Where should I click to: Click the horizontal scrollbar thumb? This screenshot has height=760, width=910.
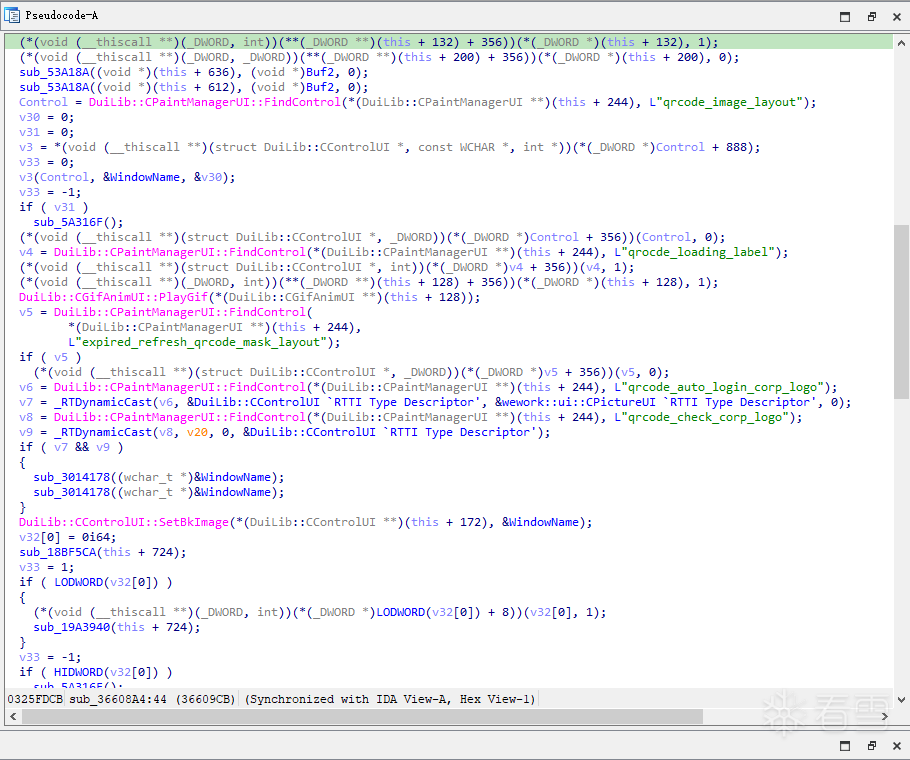coord(362,716)
